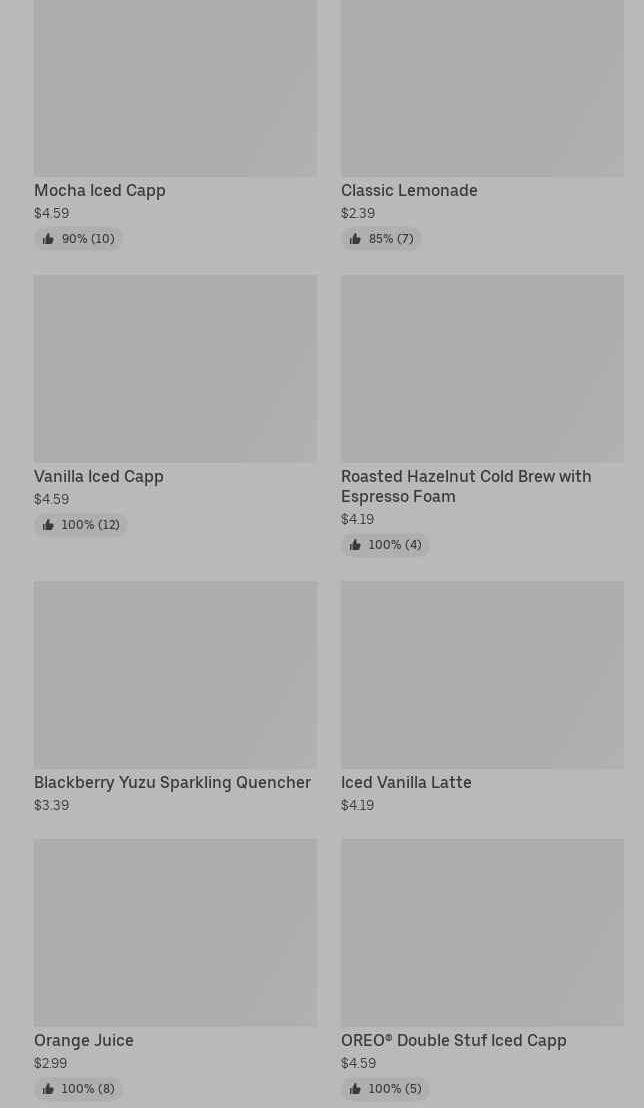Select the Vanilla Iced Capp image
644x1108 pixels.
[x=175, y=368]
